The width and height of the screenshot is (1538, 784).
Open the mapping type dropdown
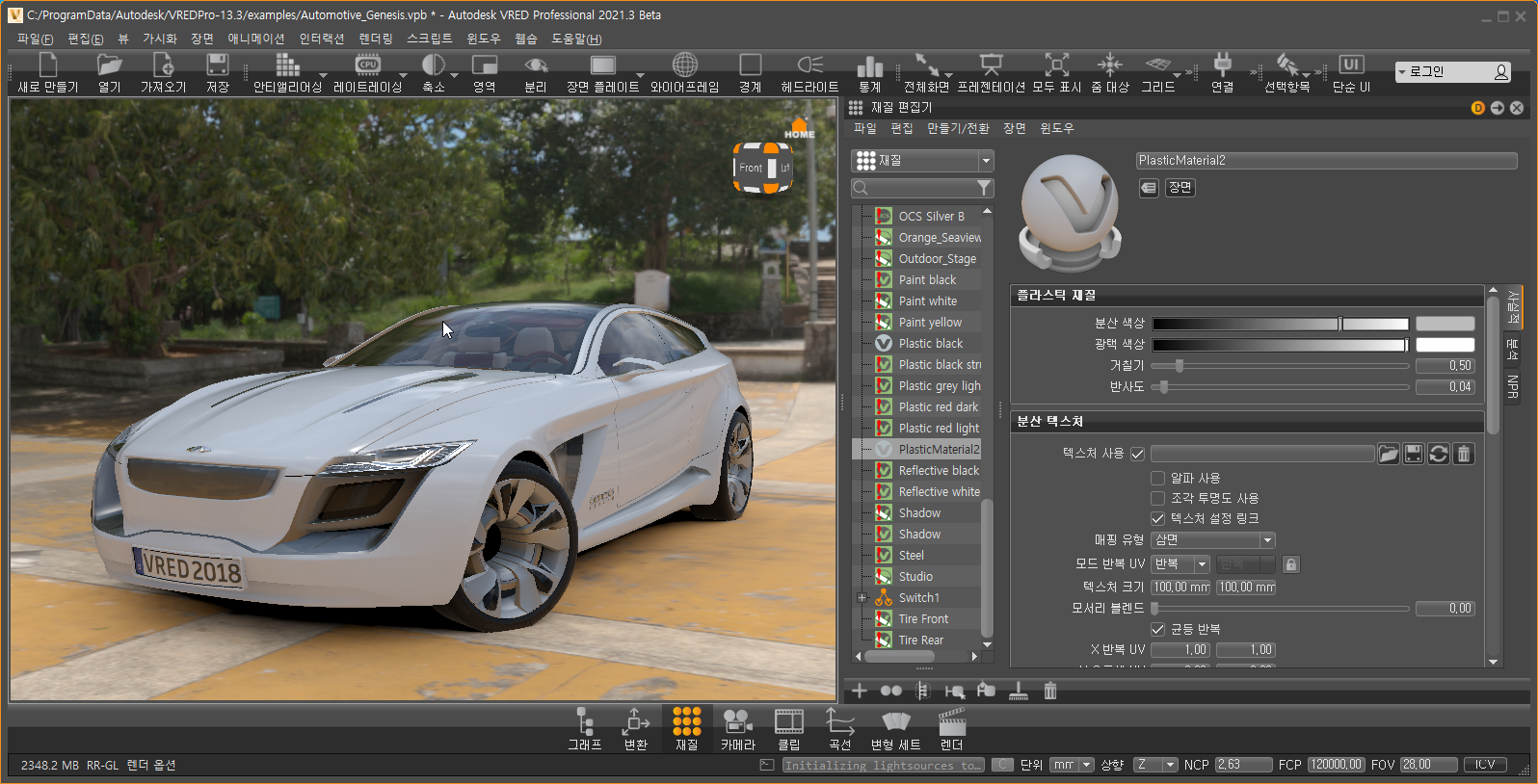pyautogui.click(x=1213, y=540)
